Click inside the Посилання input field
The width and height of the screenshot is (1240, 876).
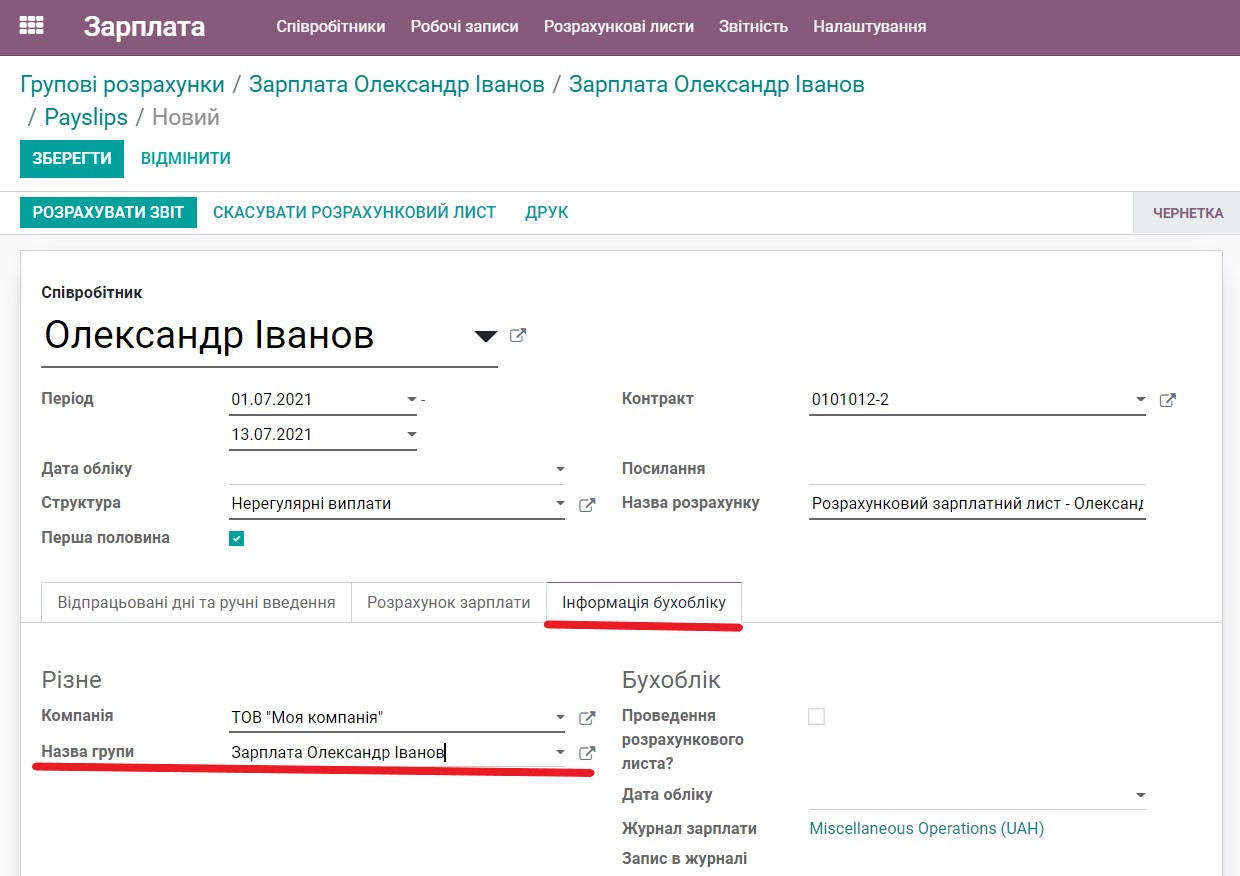click(977, 470)
